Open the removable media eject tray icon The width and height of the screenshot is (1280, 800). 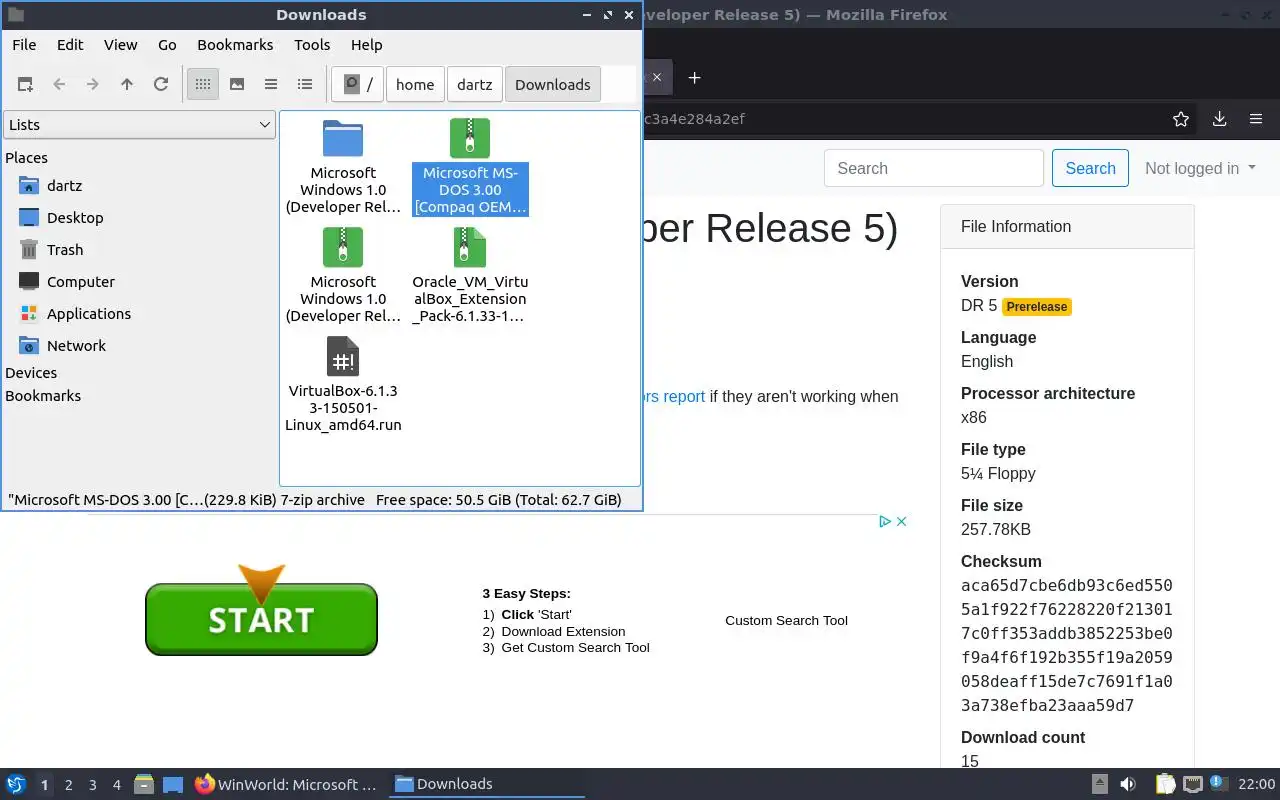click(x=1099, y=784)
